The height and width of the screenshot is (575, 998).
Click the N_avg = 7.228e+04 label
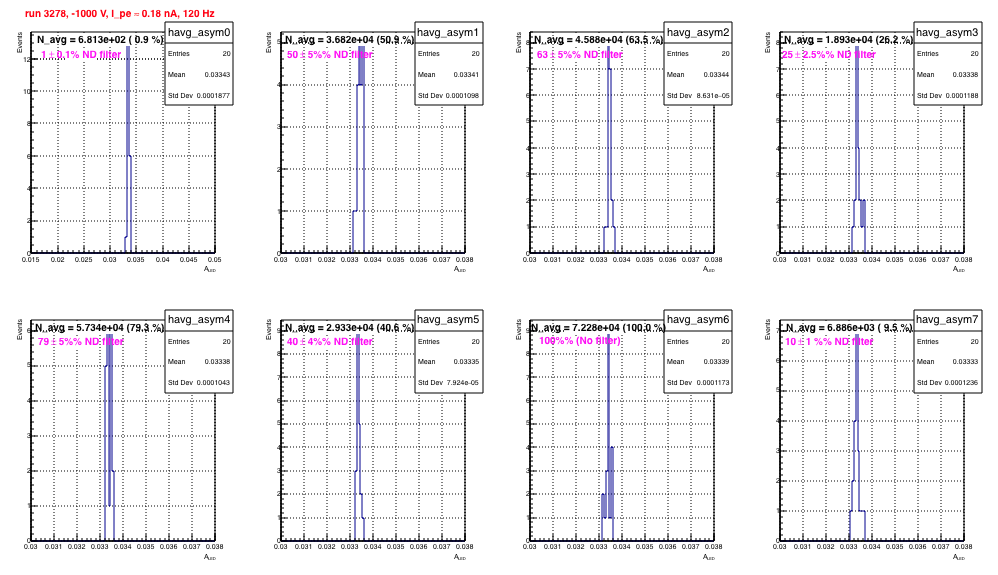coord(598,328)
